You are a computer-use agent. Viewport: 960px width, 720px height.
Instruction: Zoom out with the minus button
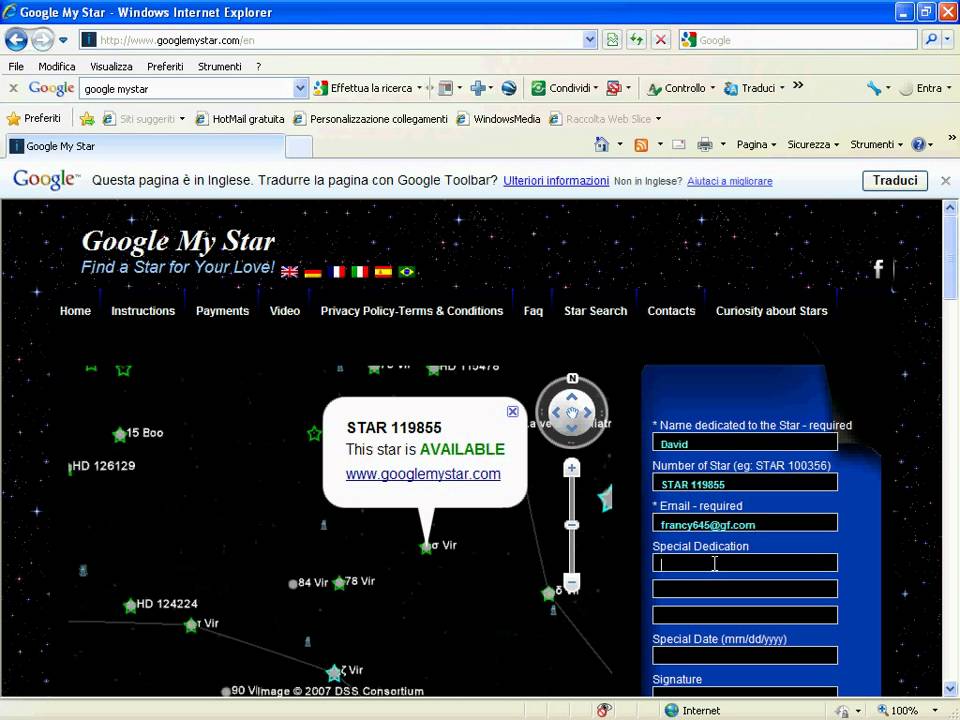click(571, 582)
